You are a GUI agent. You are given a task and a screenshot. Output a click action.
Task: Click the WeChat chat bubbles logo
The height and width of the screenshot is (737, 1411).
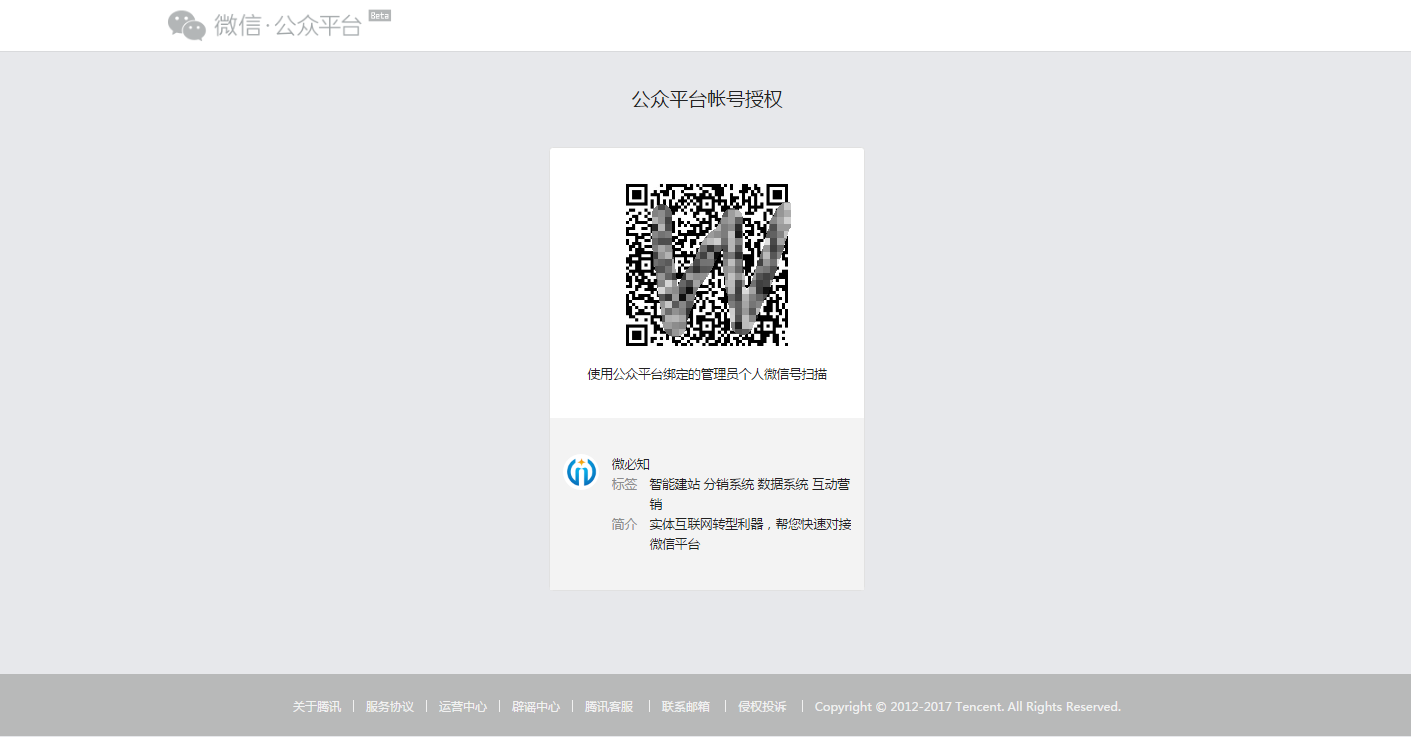click(186, 25)
